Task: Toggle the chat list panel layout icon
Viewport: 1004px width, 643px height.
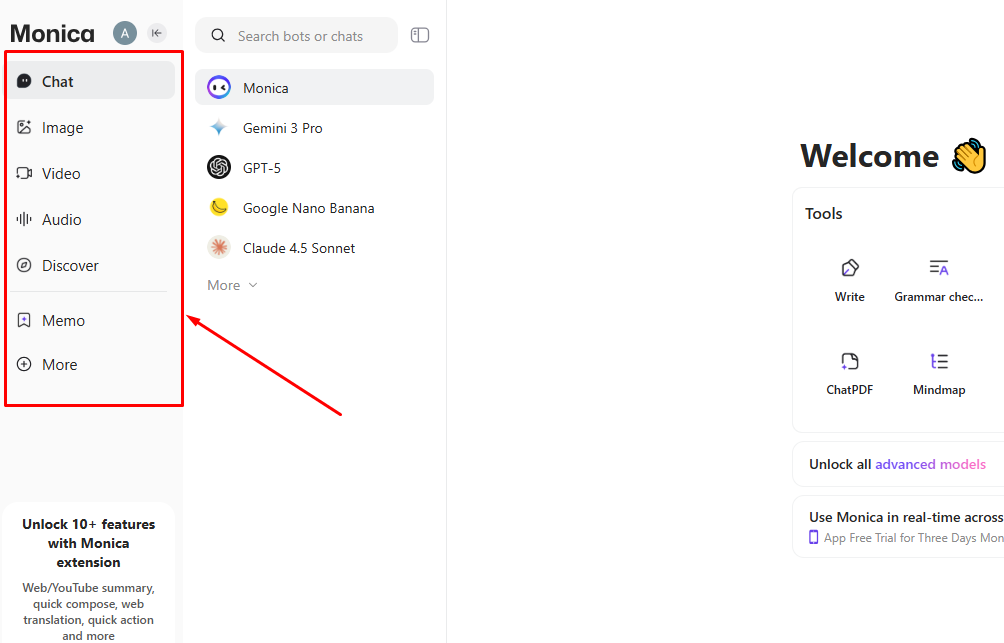Action: pos(420,35)
